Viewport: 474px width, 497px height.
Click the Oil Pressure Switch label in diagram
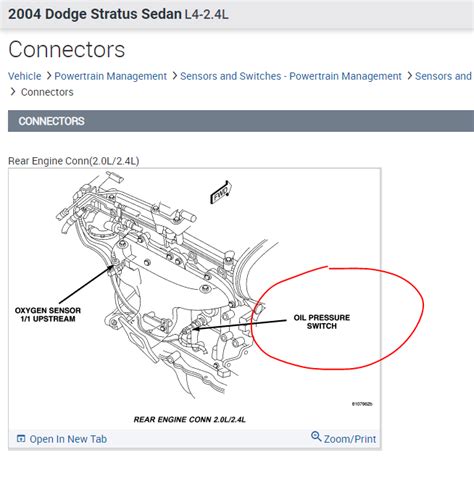point(322,322)
